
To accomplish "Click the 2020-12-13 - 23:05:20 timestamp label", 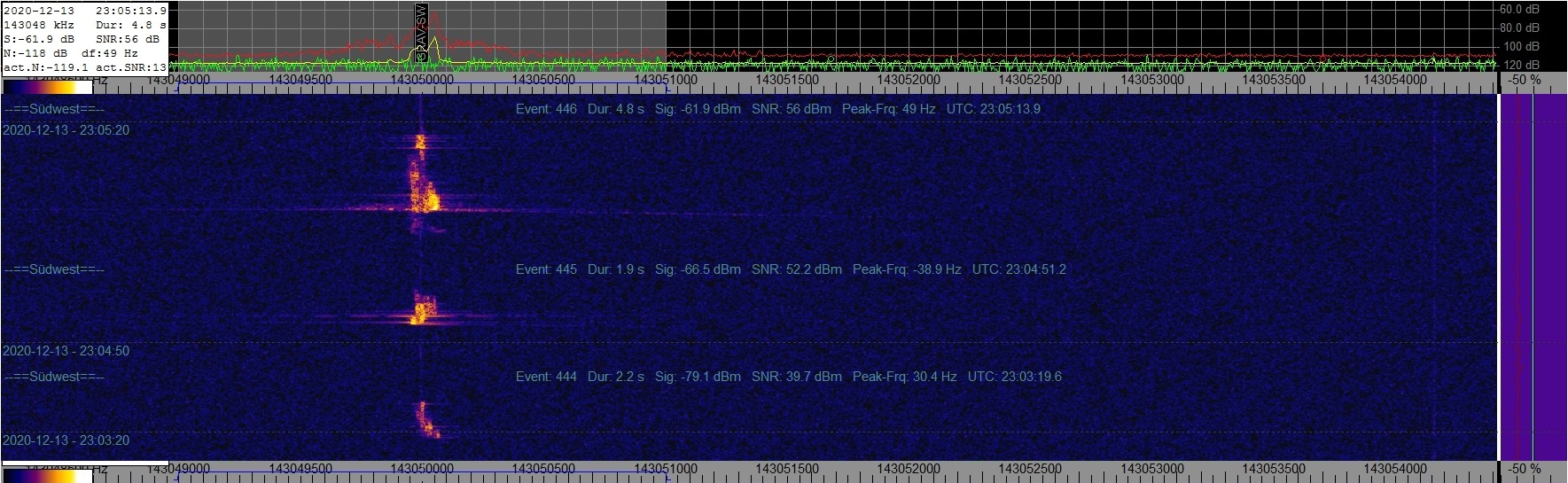I will pos(66,130).
